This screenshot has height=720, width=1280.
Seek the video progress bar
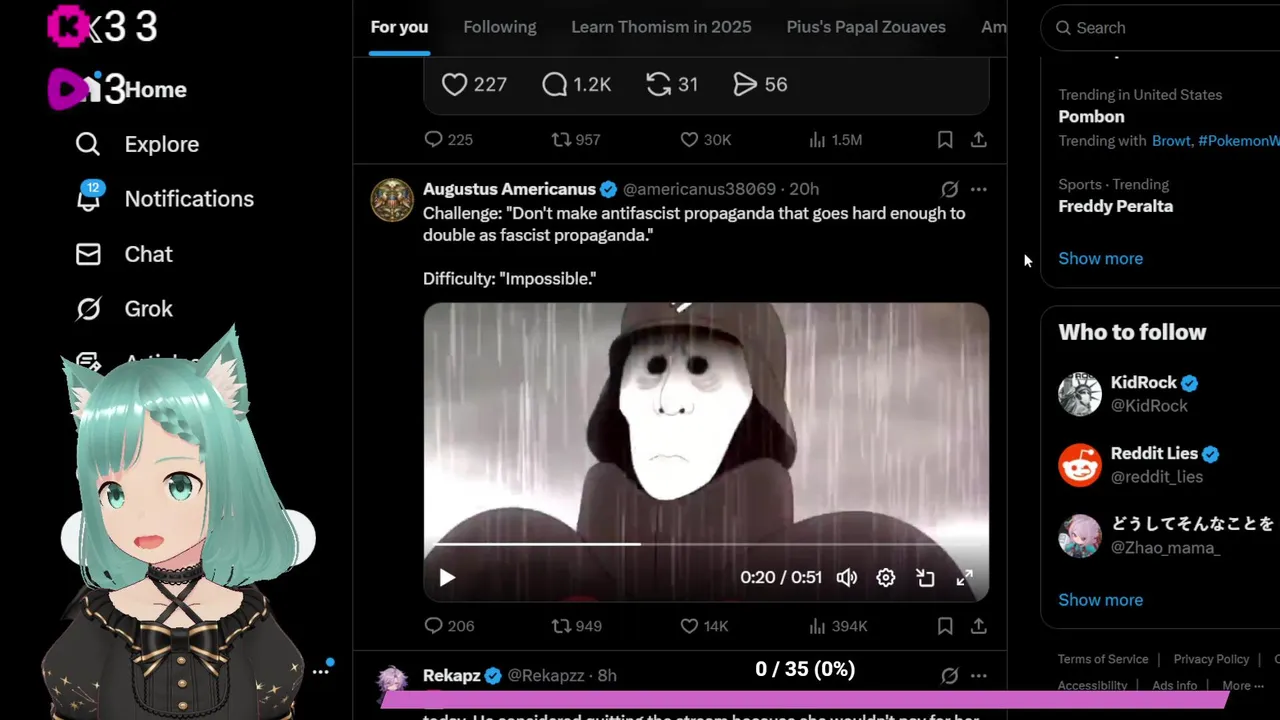(x=706, y=545)
